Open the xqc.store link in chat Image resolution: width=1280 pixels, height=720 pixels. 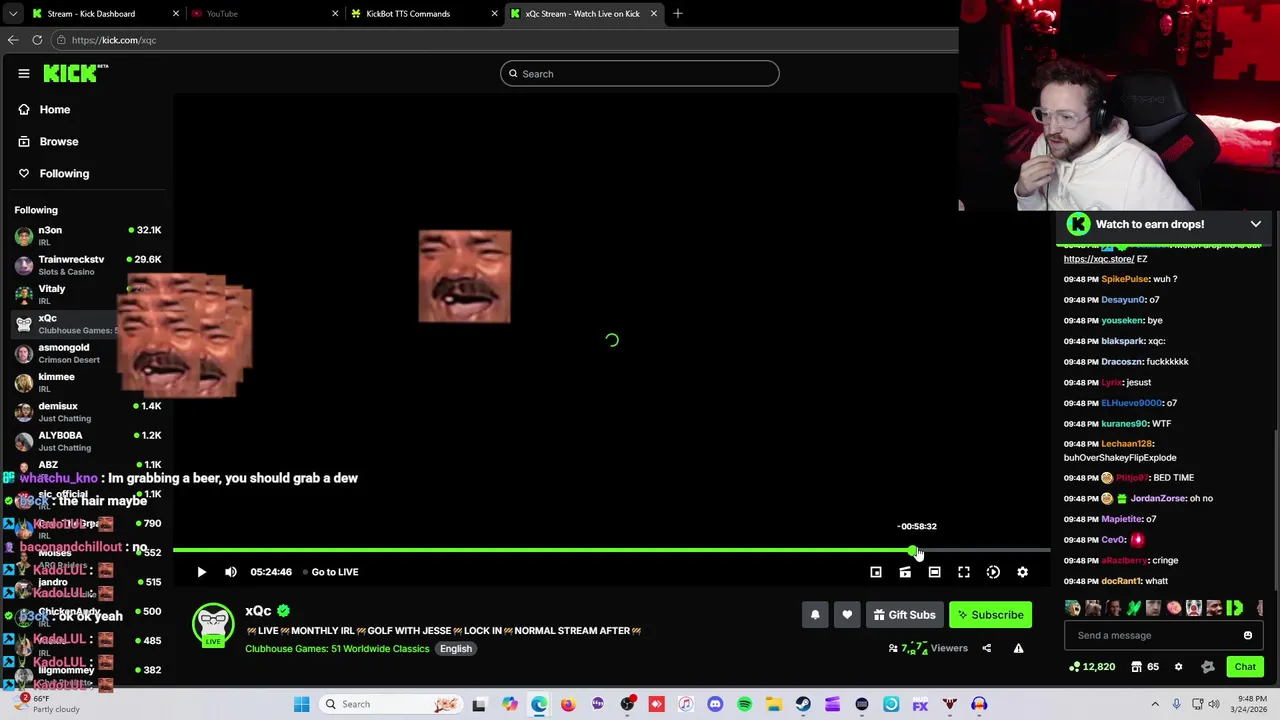pos(1098,259)
